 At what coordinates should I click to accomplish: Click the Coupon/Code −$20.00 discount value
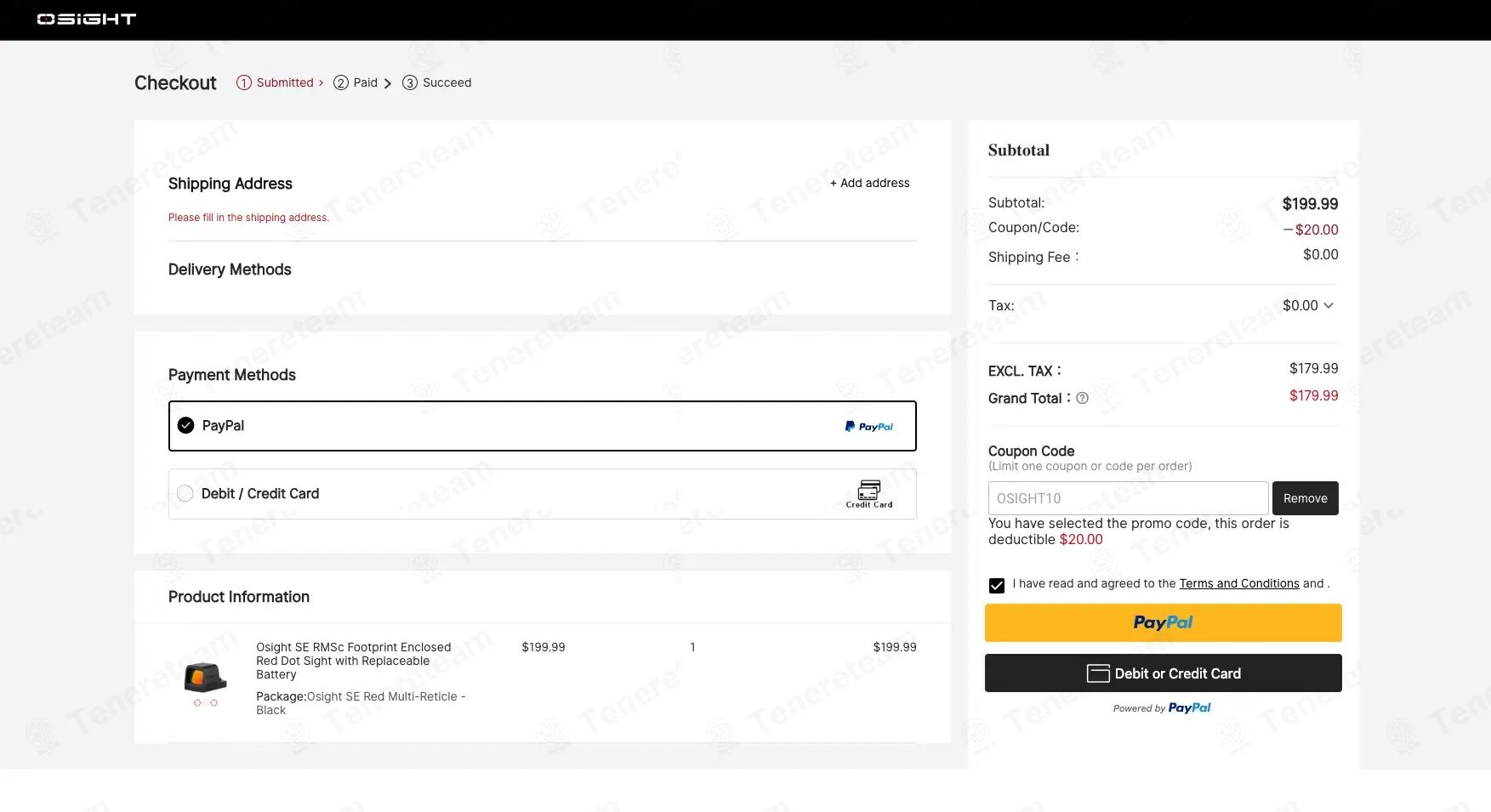(x=1311, y=230)
